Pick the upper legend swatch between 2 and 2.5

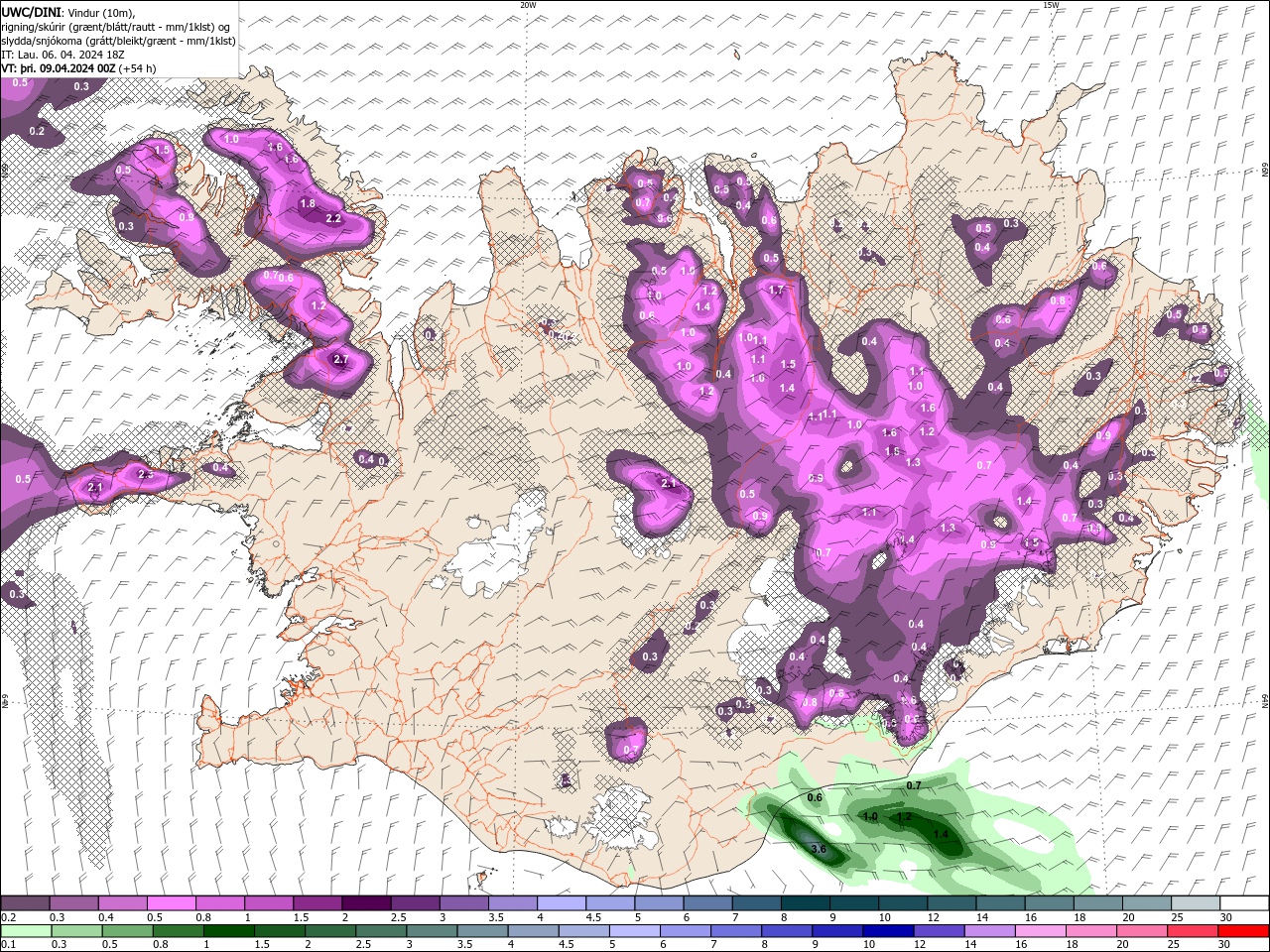pos(366,903)
